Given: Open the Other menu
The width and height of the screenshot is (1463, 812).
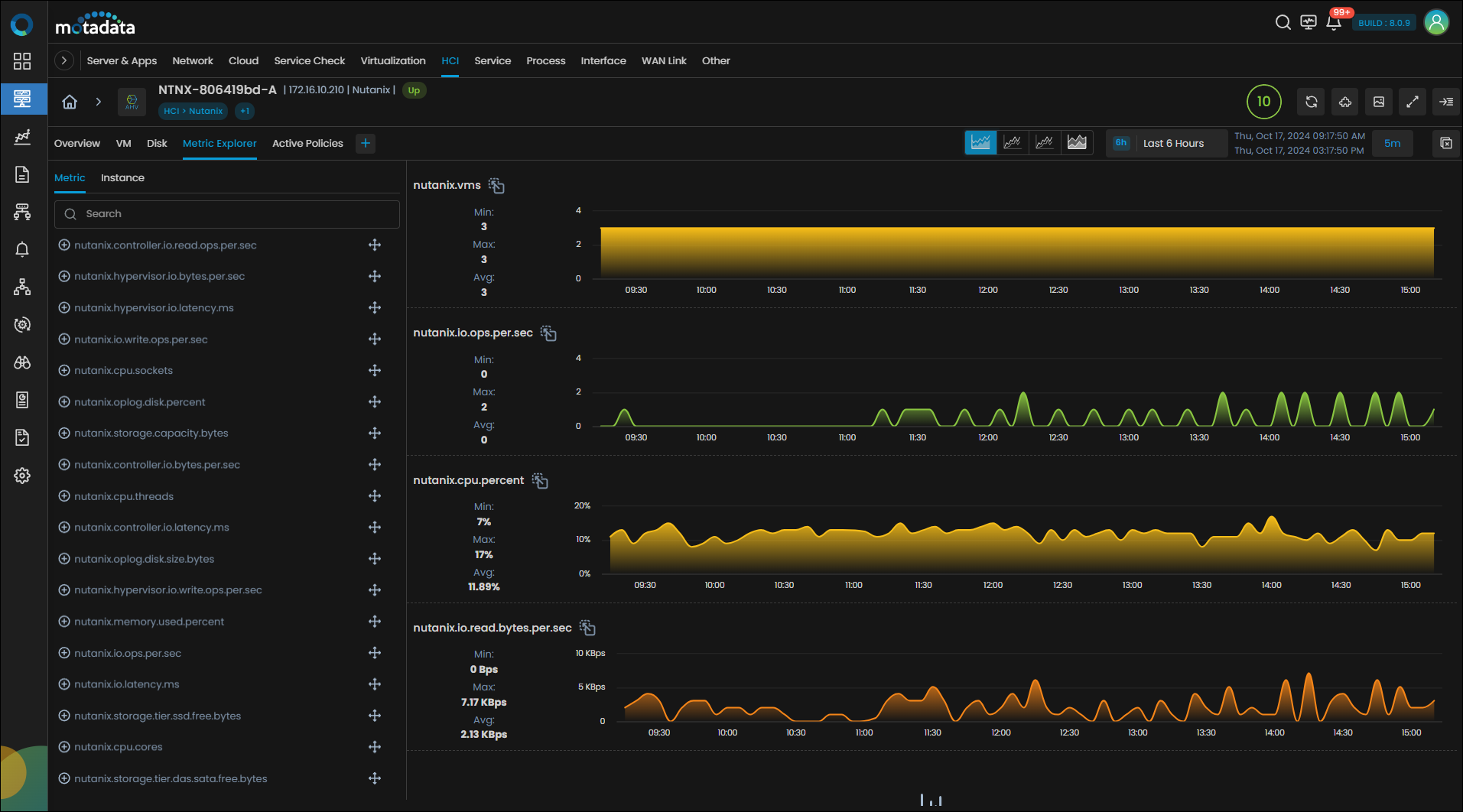Looking at the screenshot, I should click(x=716, y=60).
